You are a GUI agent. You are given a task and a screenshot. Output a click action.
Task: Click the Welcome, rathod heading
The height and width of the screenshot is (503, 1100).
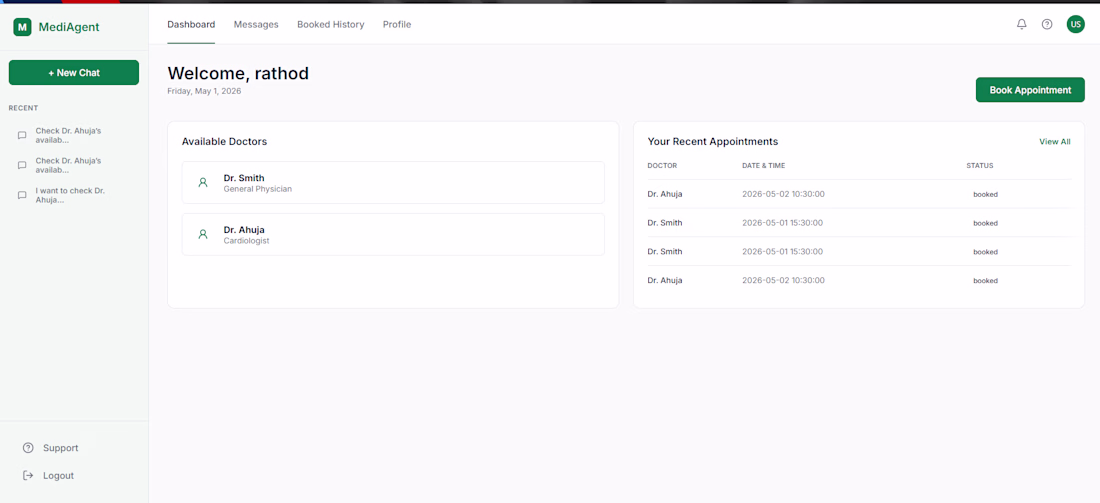pyautogui.click(x=238, y=73)
